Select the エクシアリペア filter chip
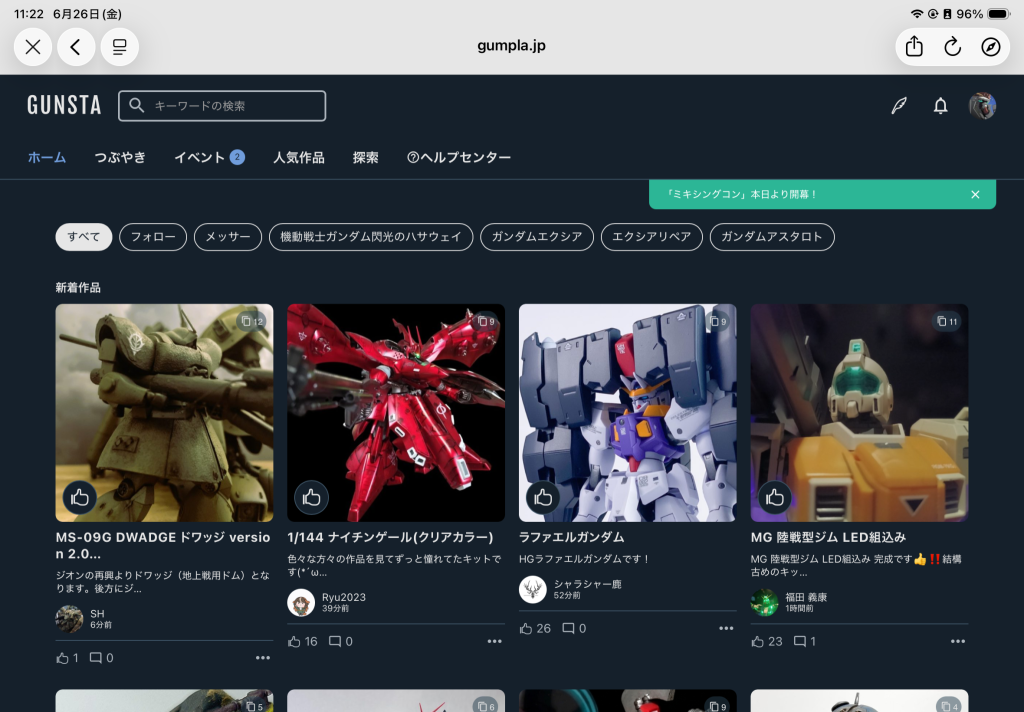Screen dimensions: 1024x712 click(x=652, y=237)
